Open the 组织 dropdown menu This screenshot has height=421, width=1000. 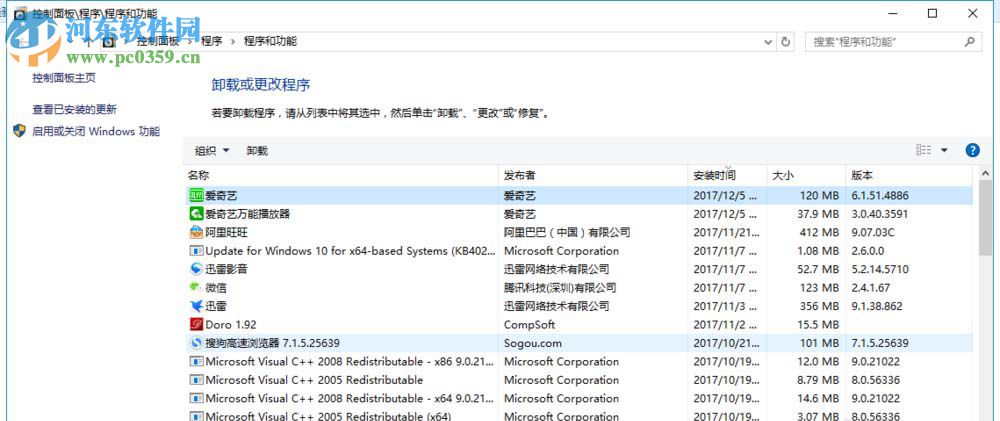[212, 151]
